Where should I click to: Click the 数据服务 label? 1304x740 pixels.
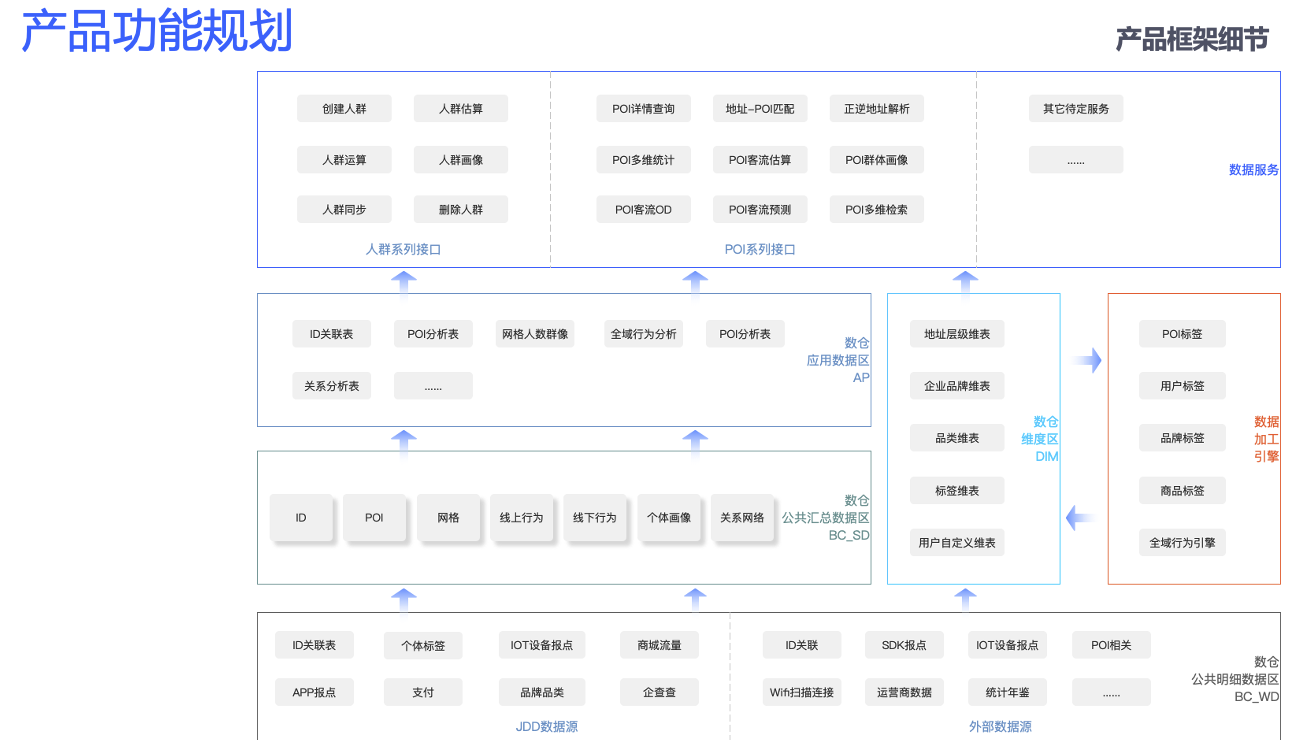(x=1254, y=170)
